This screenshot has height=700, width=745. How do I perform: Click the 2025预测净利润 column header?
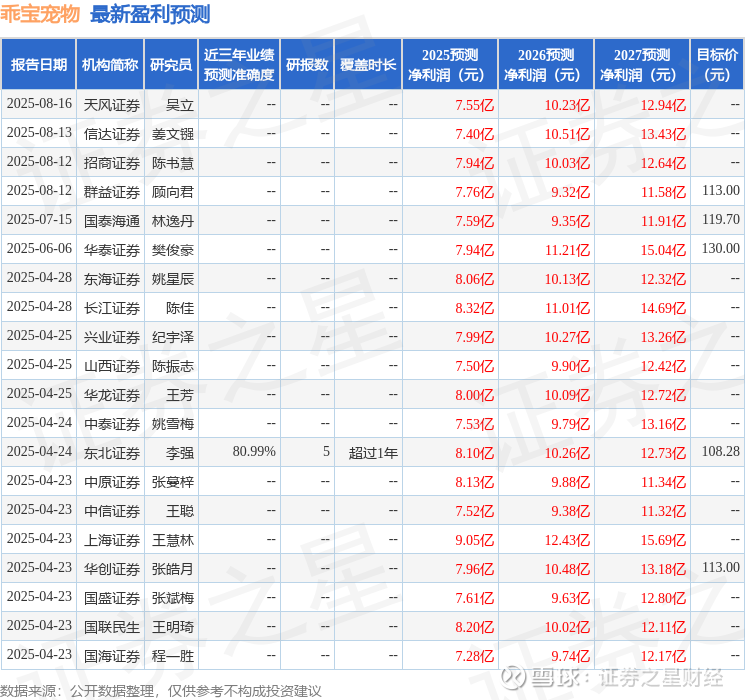click(450, 65)
